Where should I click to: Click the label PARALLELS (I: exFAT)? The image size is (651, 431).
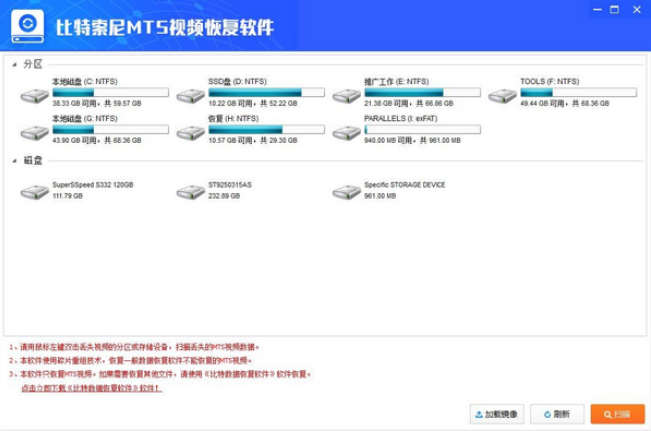click(401, 119)
